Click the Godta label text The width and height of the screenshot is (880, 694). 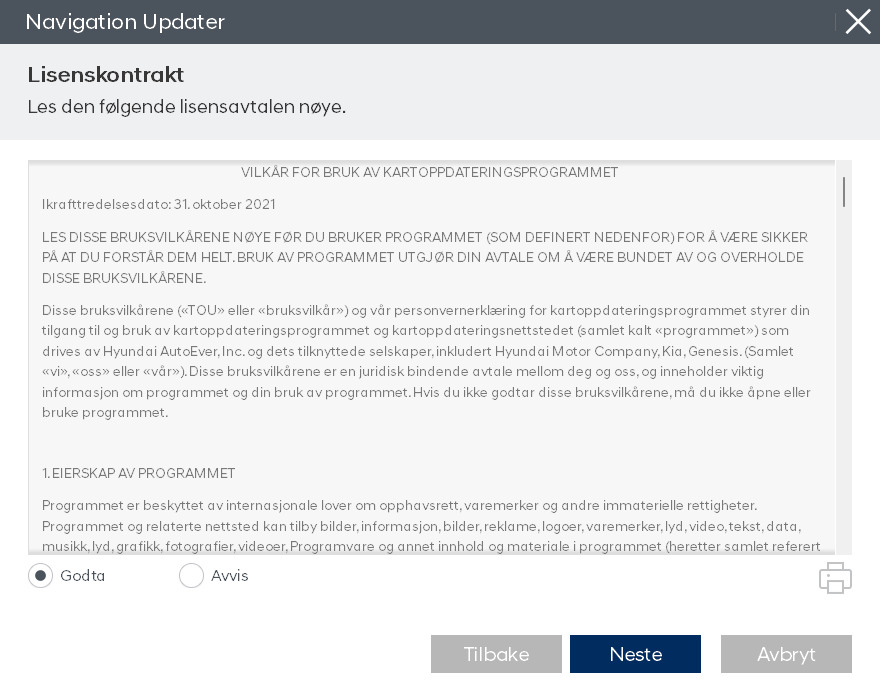[x=83, y=576]
